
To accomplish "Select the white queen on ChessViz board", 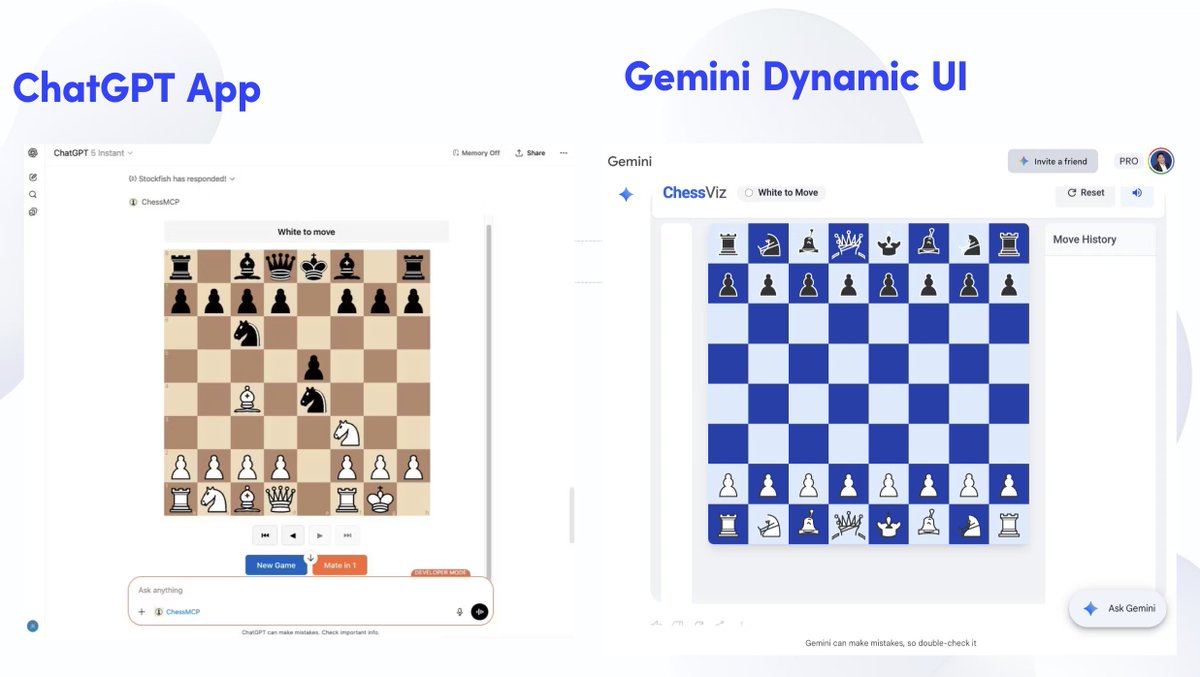I will [849, 525].
